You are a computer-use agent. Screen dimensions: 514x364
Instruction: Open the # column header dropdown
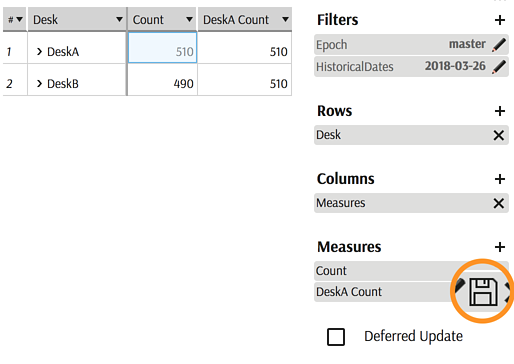pyautogui.click(x=19, y=19)
